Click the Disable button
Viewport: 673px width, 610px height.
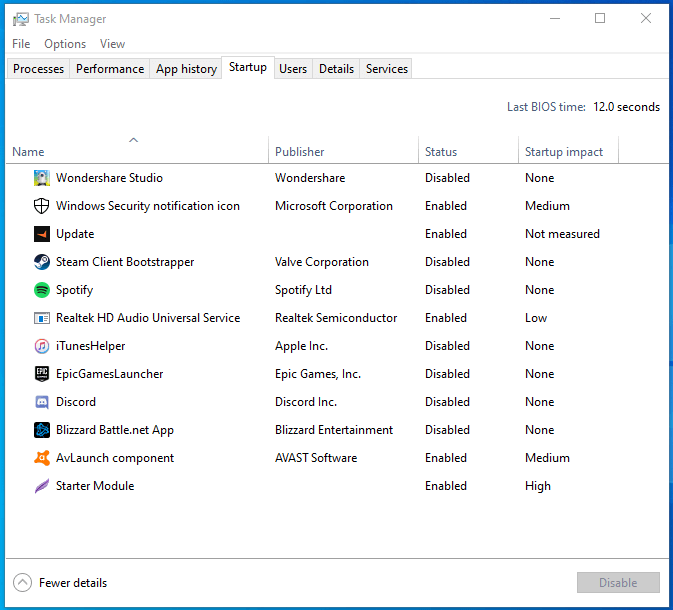coord(618,583)
